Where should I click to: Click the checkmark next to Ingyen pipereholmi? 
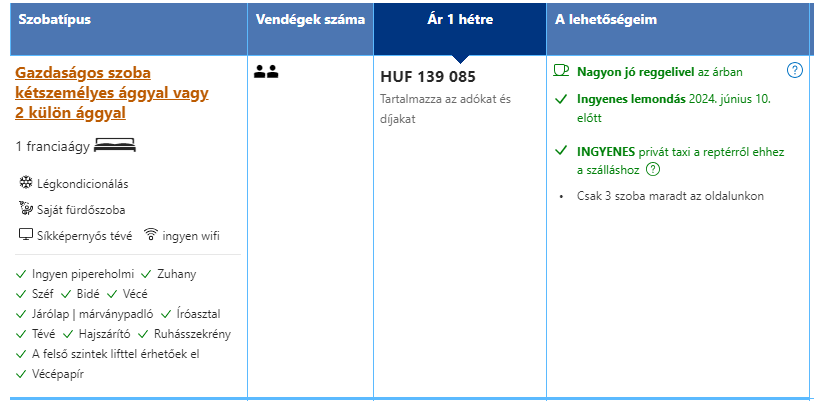[22, 273]
